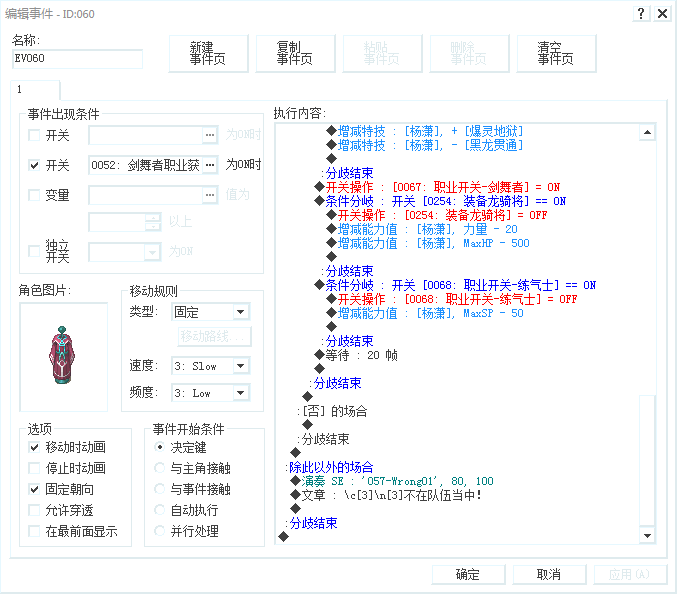
Task: Click 新建事件页 button
Action: tap(208, 54)
